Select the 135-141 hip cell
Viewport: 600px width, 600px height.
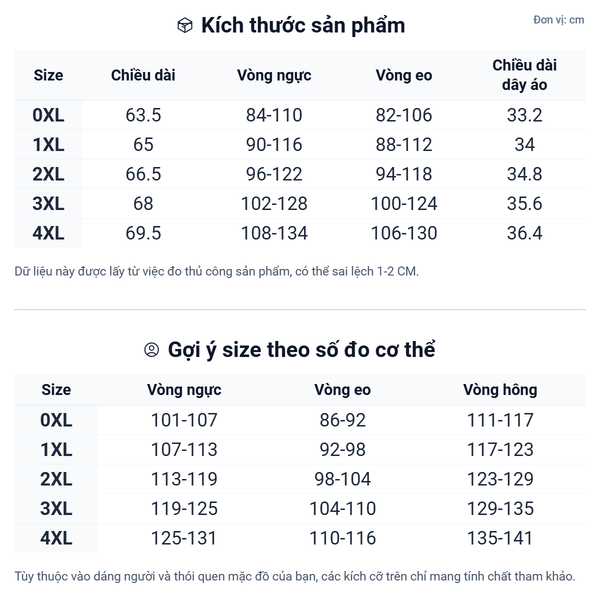coord(500,539)
